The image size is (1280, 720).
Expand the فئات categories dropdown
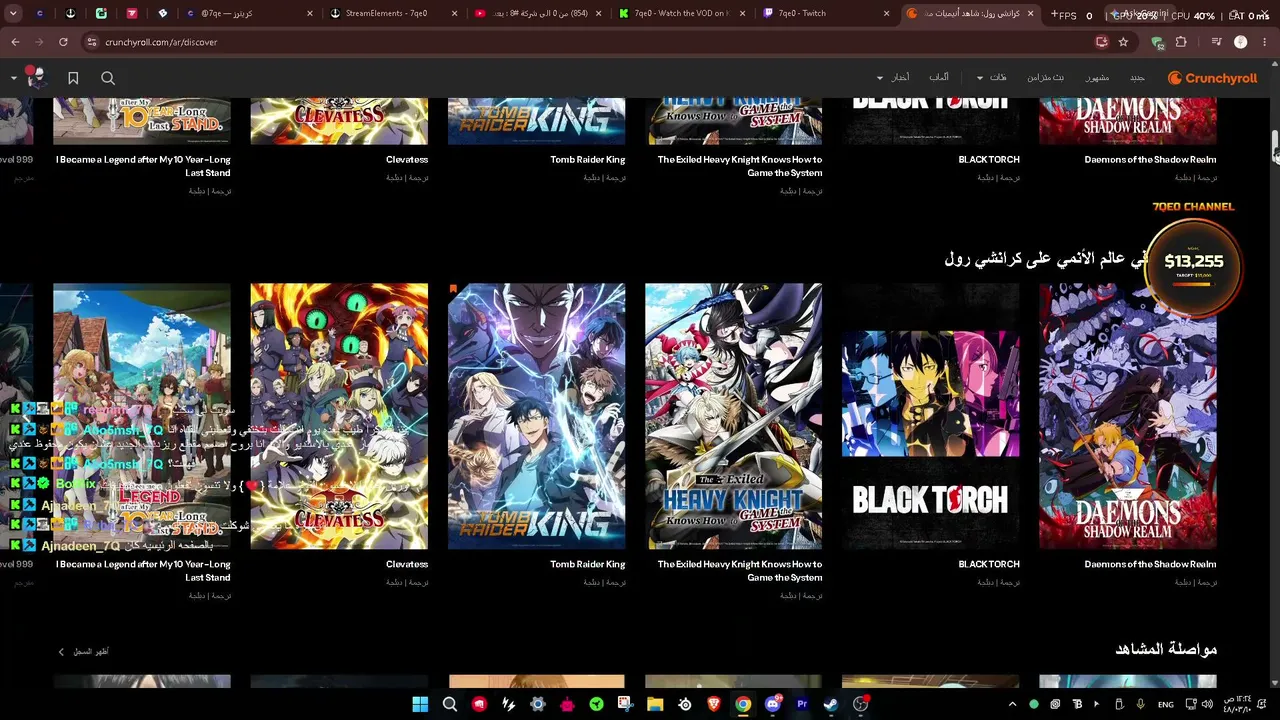pos(993,78)
